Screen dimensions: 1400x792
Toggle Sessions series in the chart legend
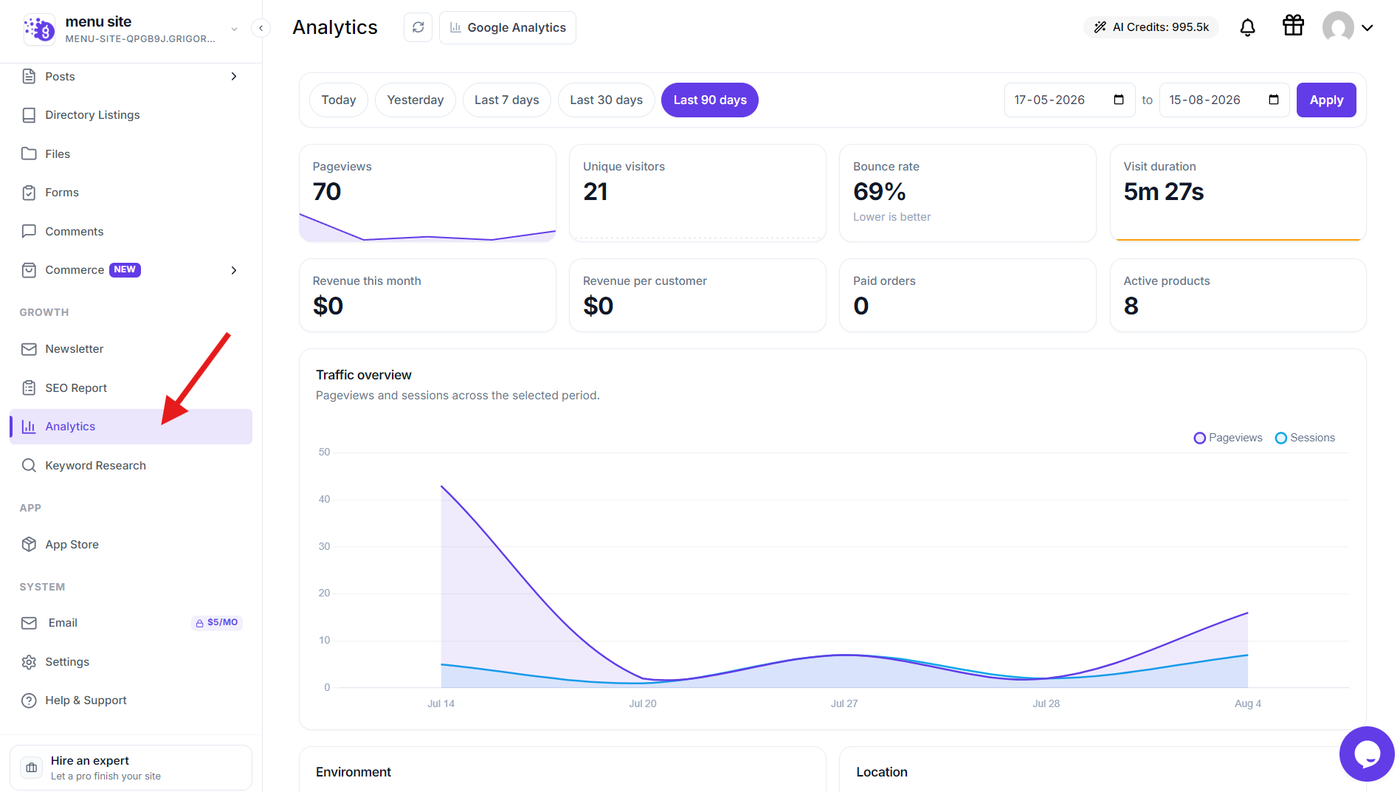(1305, 438)
